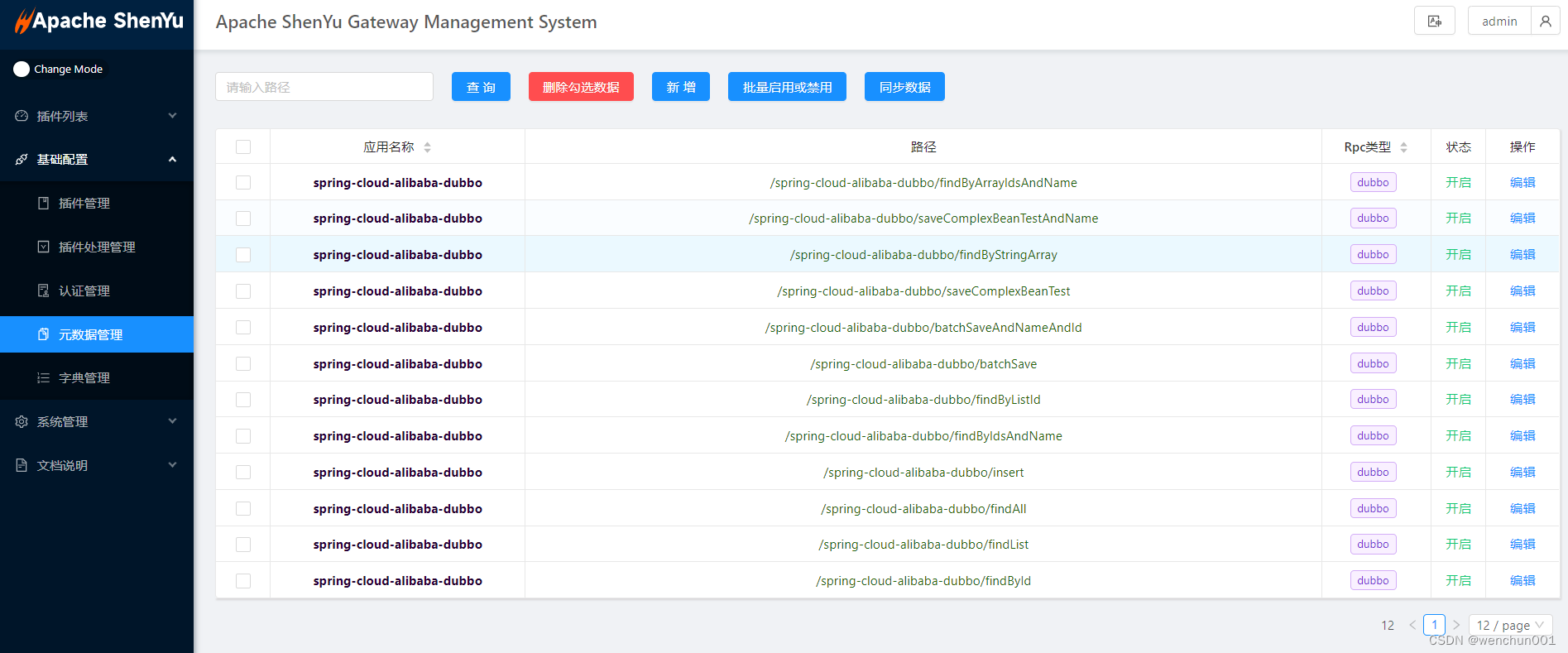Click the 系统管理 gear icon
The width and height of the screenshot is (1568, 653).
(x=22, y=421)
